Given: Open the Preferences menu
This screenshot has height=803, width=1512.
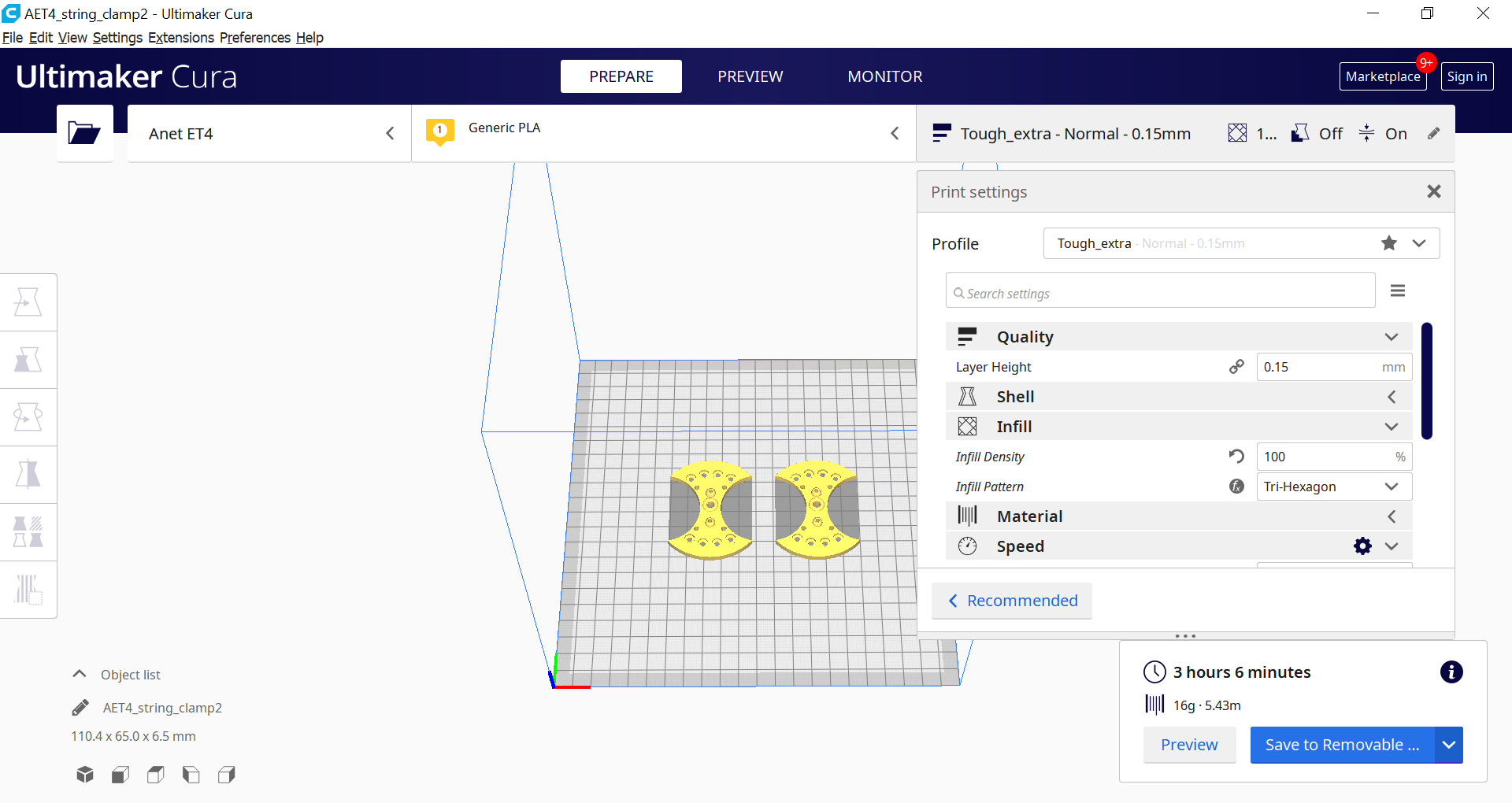Looking at the screenshot, I should [255, 38].
